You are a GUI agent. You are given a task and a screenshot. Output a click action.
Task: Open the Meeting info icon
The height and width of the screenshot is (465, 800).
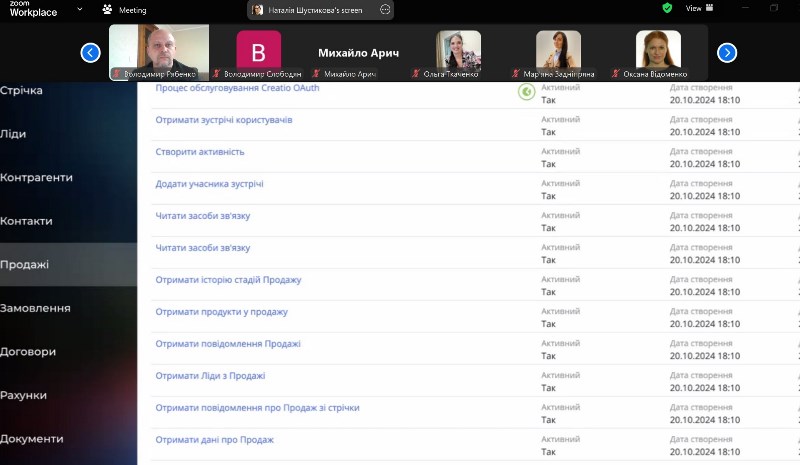(107, 9)
